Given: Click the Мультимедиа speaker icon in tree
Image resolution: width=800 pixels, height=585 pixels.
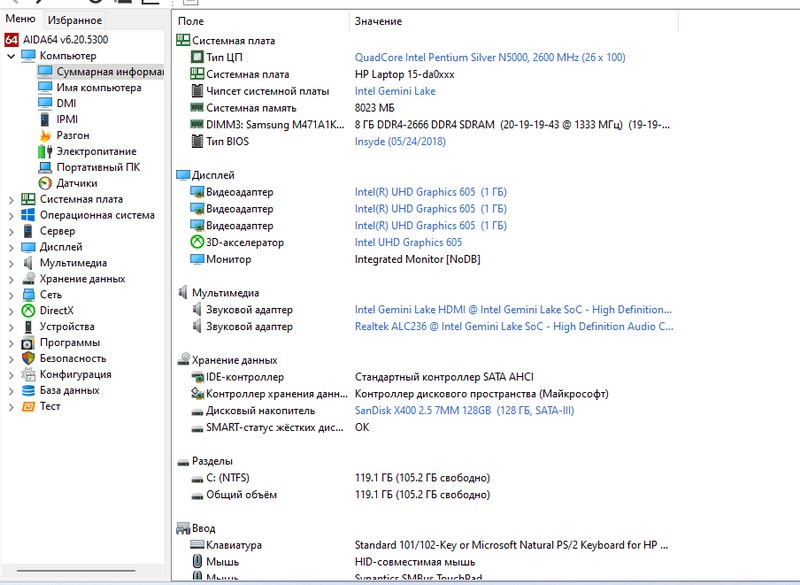Looking at the screenshot, I should tap(28, 263).
